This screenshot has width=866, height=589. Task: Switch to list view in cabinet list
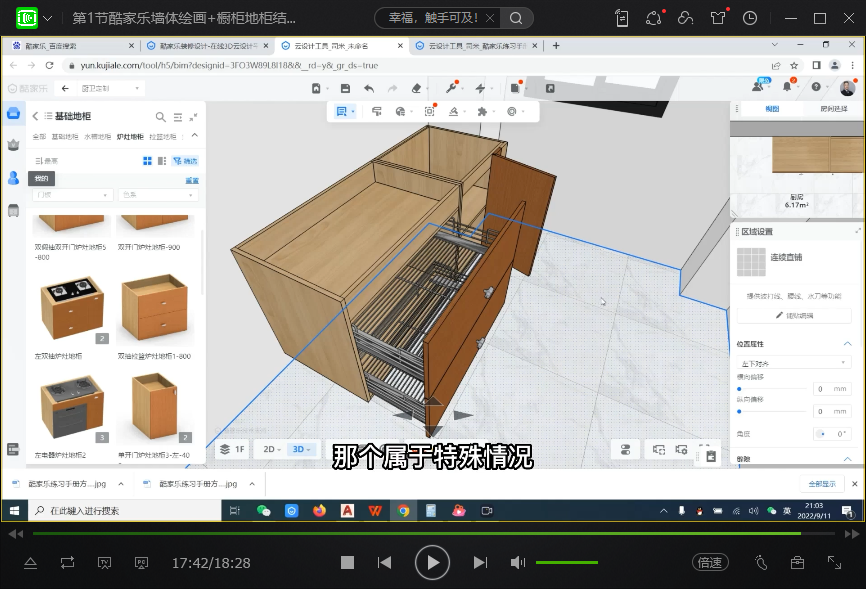(x=162, y=160)
